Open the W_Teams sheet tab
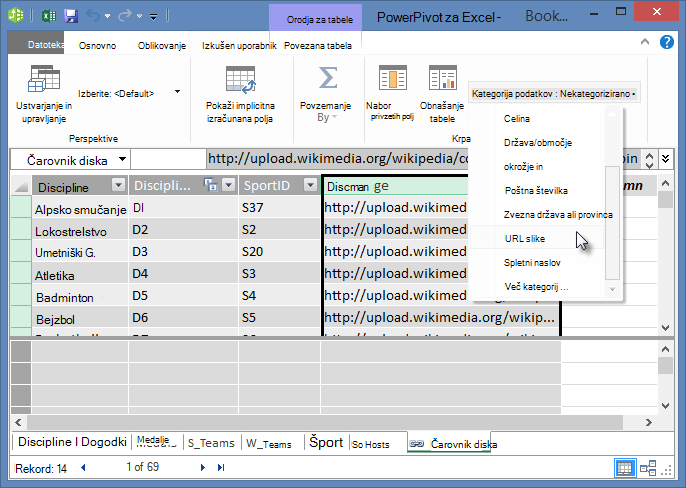Viewport: 686px width, 488px height. click(x=269, y=443)
